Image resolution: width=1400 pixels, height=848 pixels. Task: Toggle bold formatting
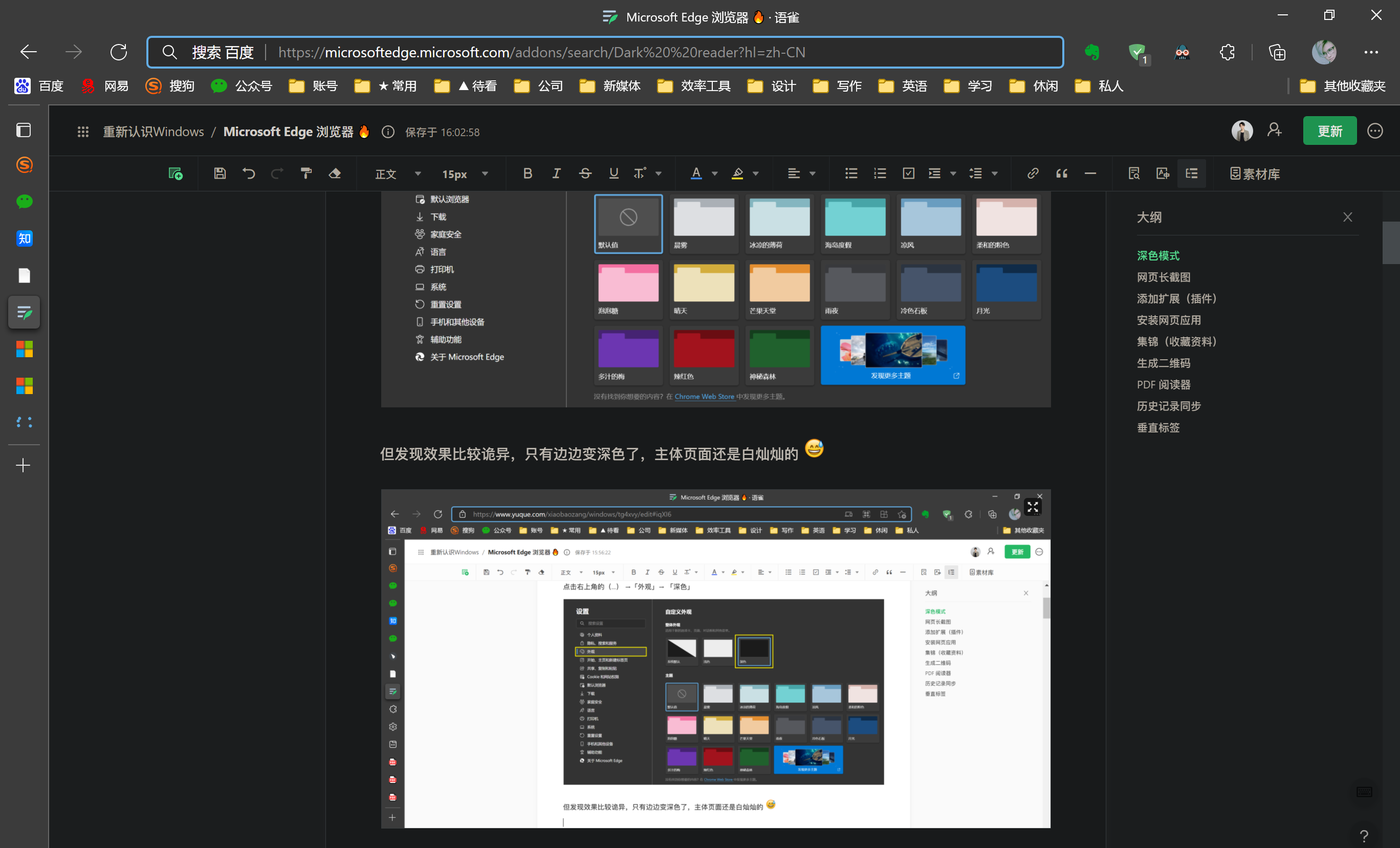[527, 173]
